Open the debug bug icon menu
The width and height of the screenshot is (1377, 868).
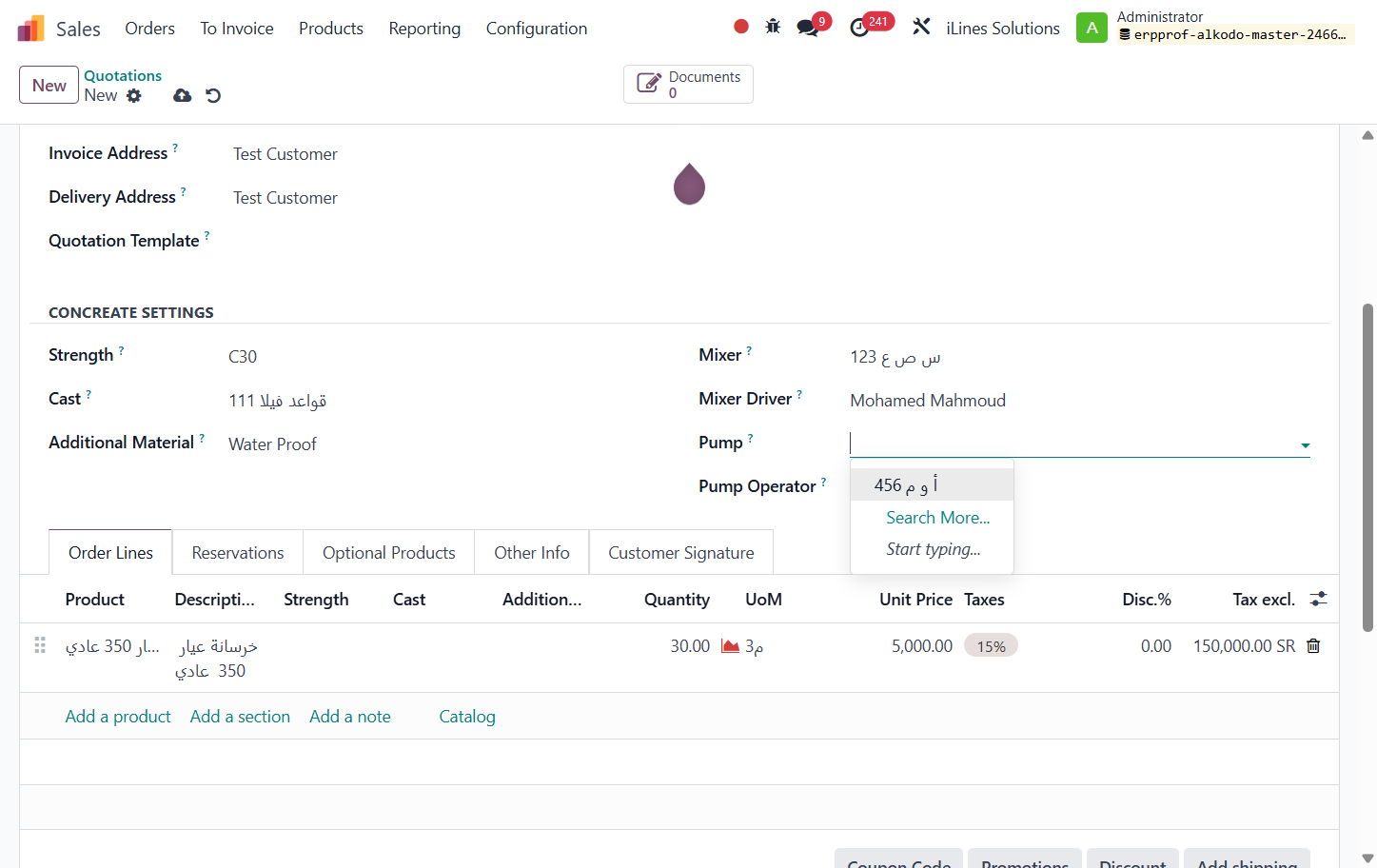[x=773, y=27]
